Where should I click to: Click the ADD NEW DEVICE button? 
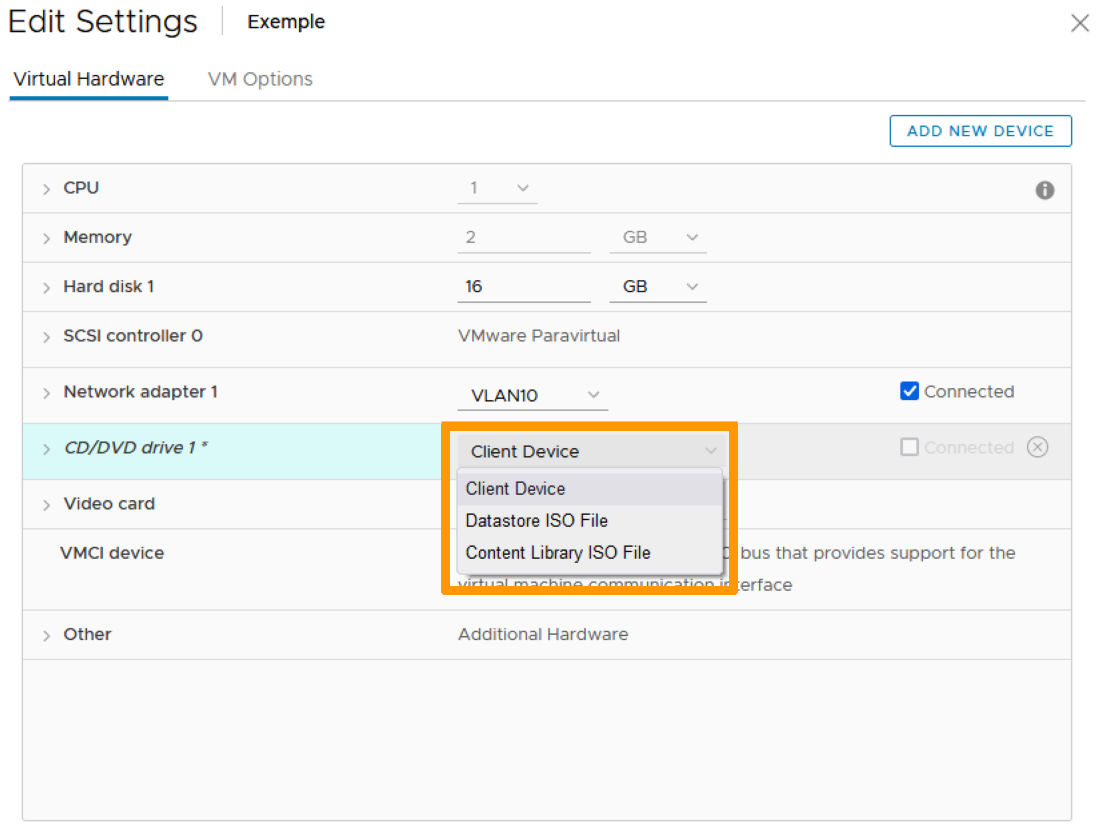pyautogui.click(x=980, y=131)
